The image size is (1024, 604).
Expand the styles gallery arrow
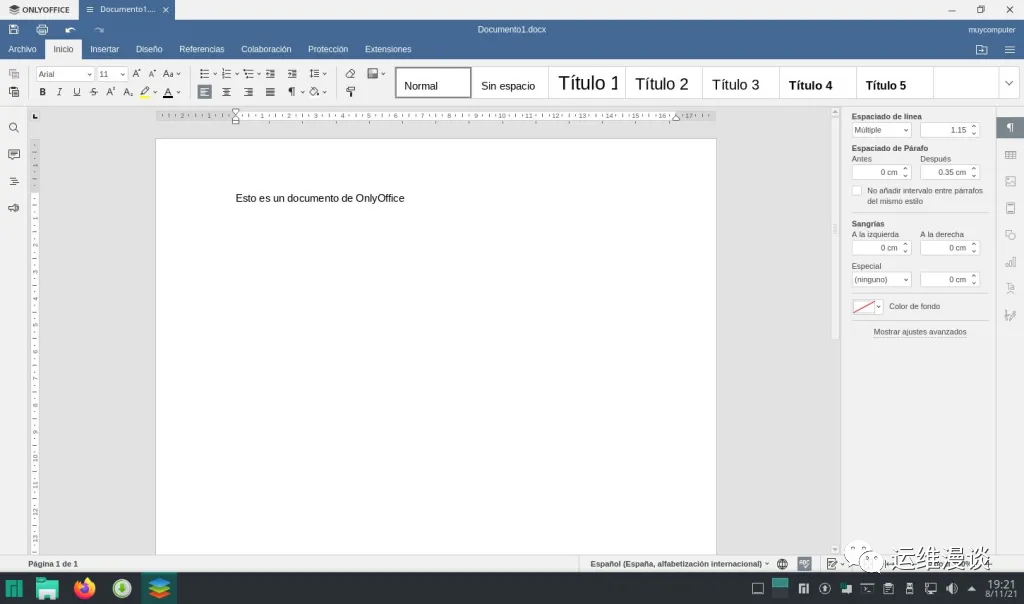[1008, 83]
